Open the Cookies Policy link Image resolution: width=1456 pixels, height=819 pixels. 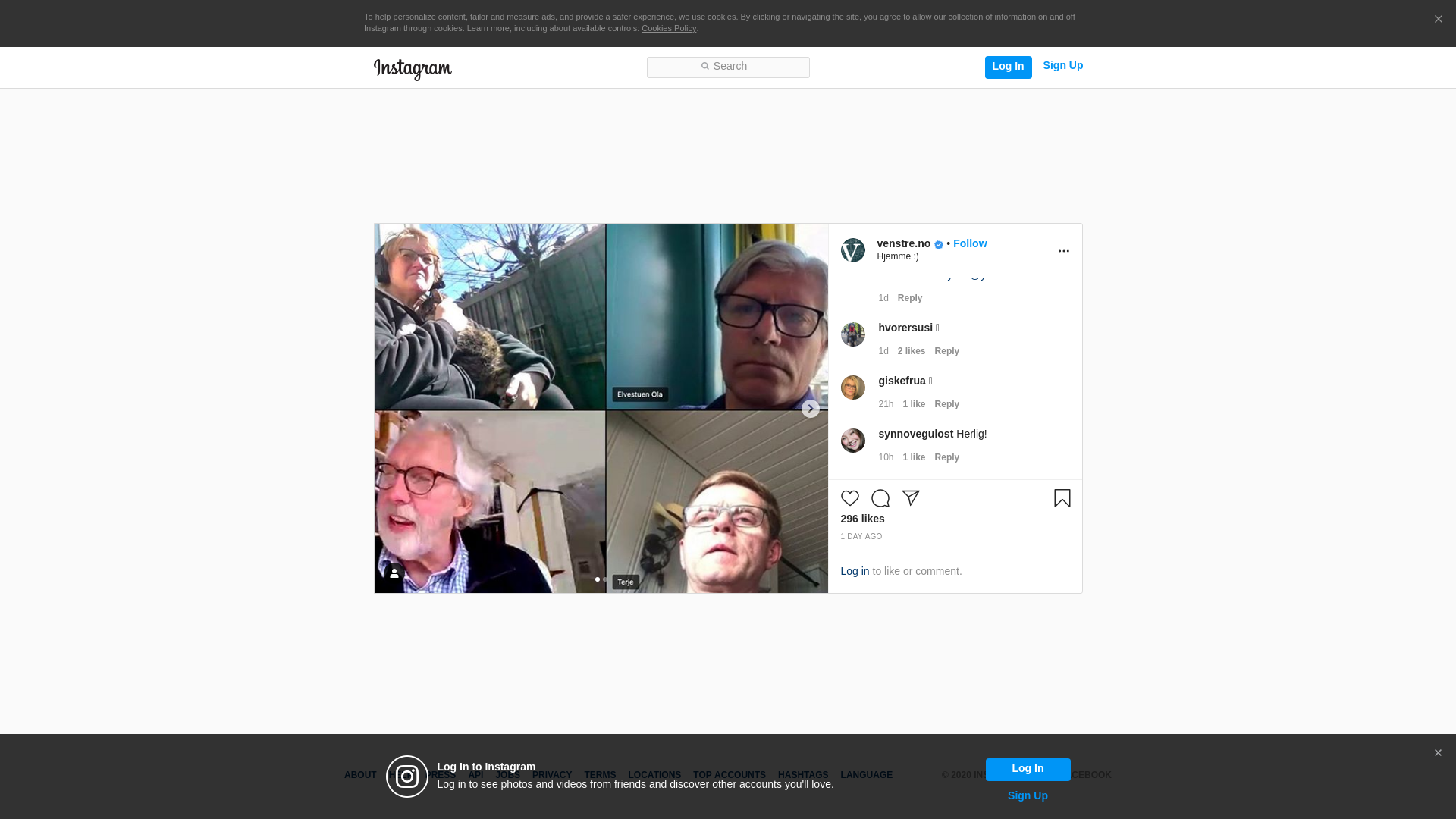669,28
